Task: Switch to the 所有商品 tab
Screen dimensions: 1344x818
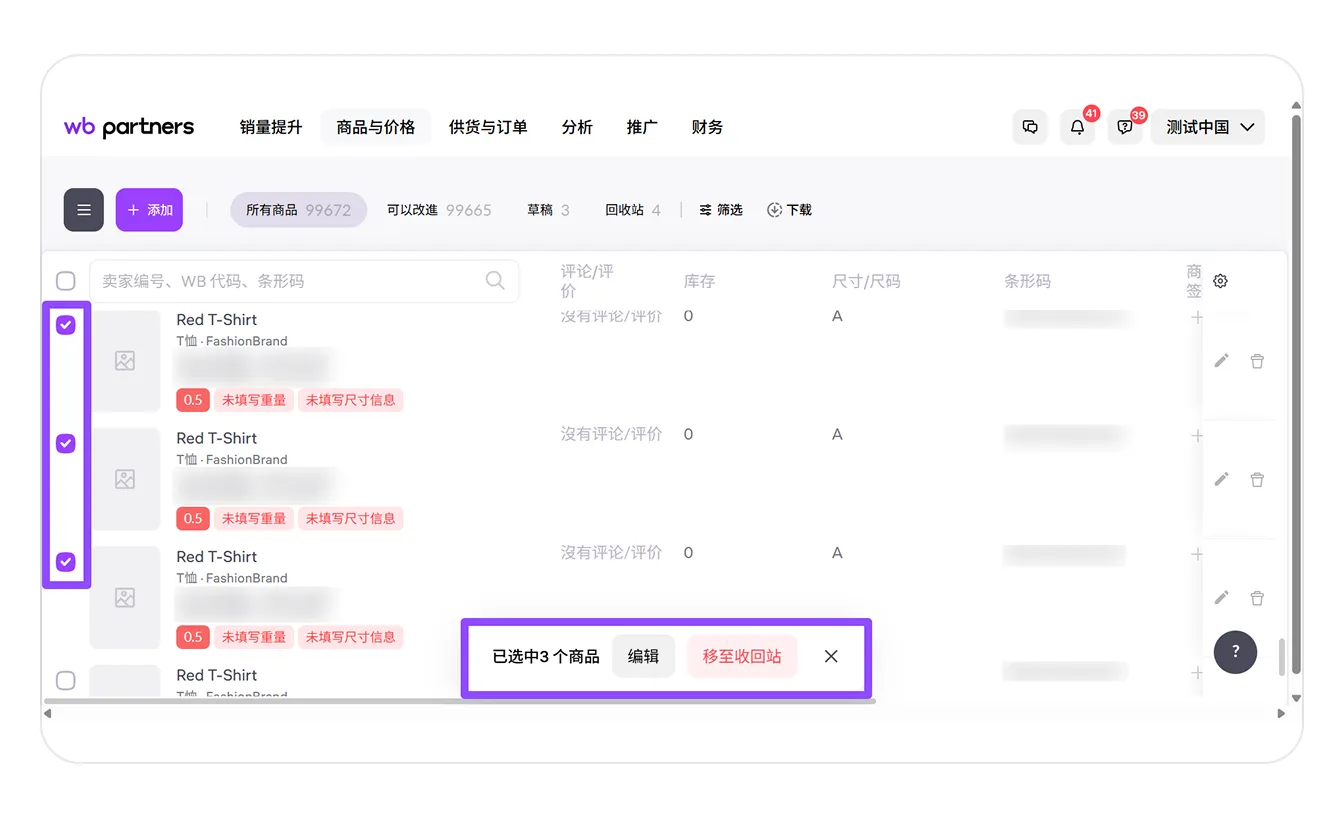Action: coord(299,210)
